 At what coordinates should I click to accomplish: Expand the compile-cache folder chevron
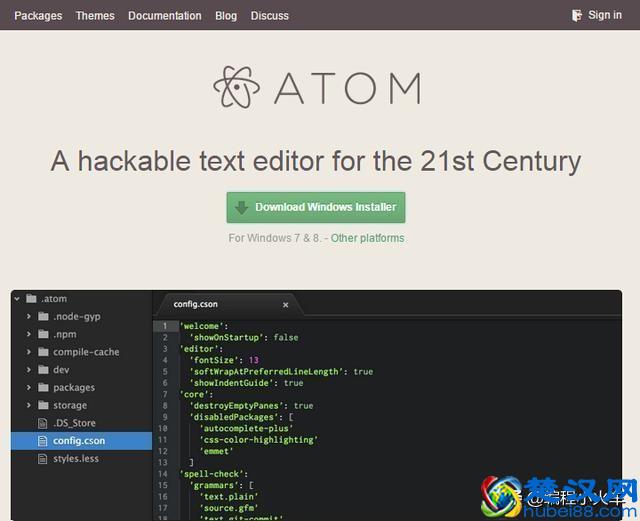pos(29,352)
